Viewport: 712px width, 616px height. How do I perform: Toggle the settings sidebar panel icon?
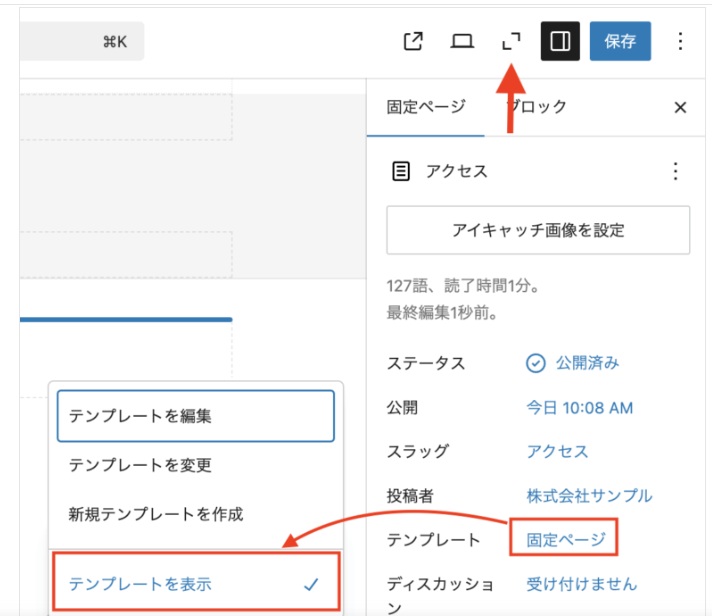coord(560,41)
